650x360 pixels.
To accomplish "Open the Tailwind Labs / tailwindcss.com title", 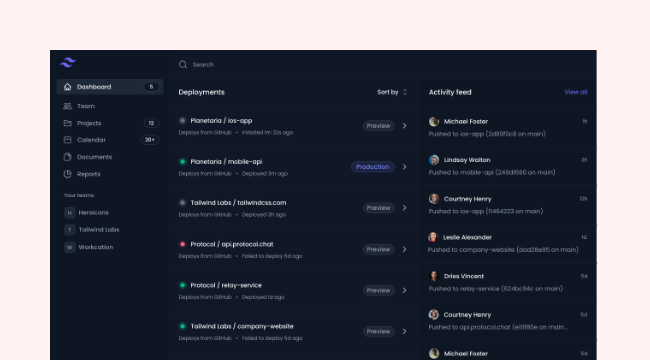I will click(x=238, y=203).
